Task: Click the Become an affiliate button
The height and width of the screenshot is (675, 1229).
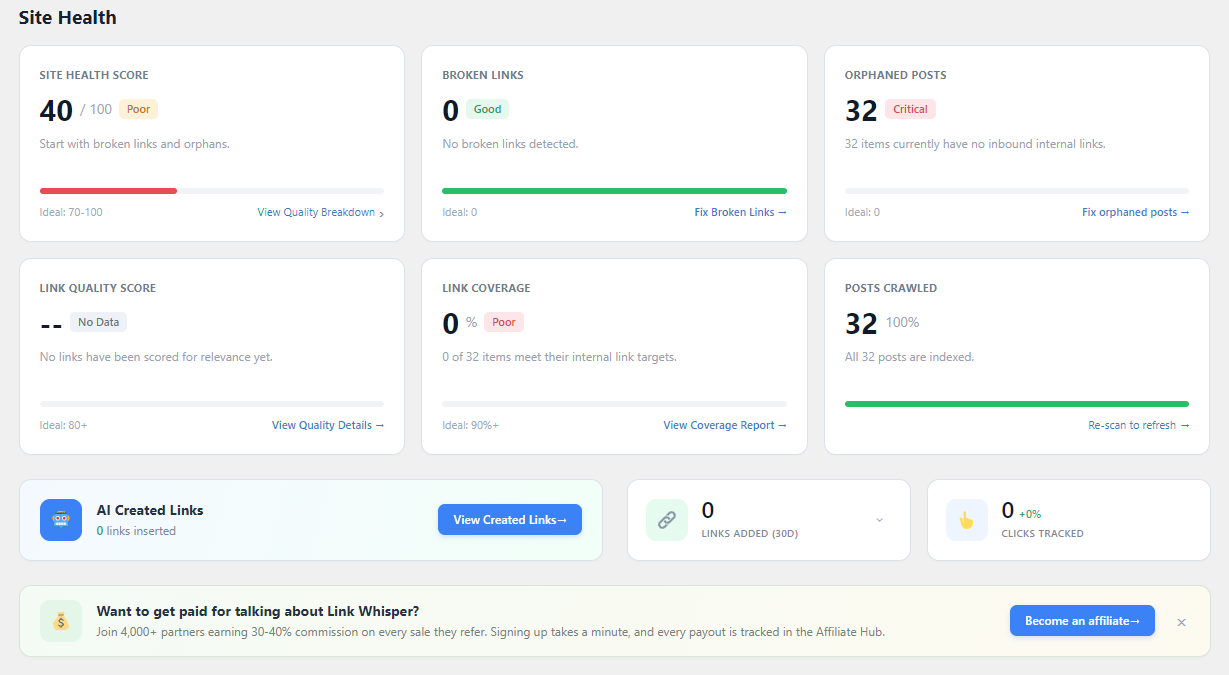Action: click(x=1082, y=621)
